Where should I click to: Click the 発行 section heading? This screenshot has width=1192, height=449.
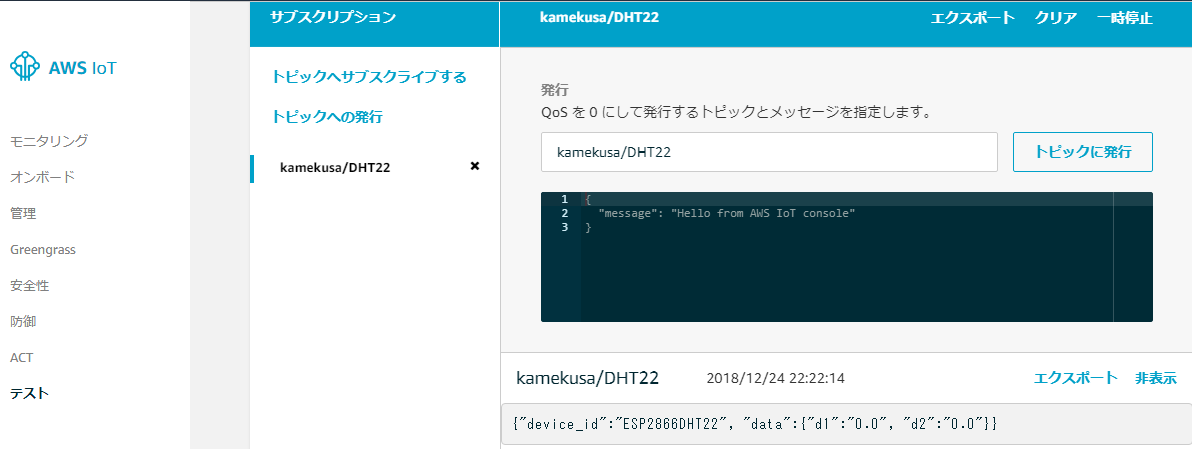point(555,90)
